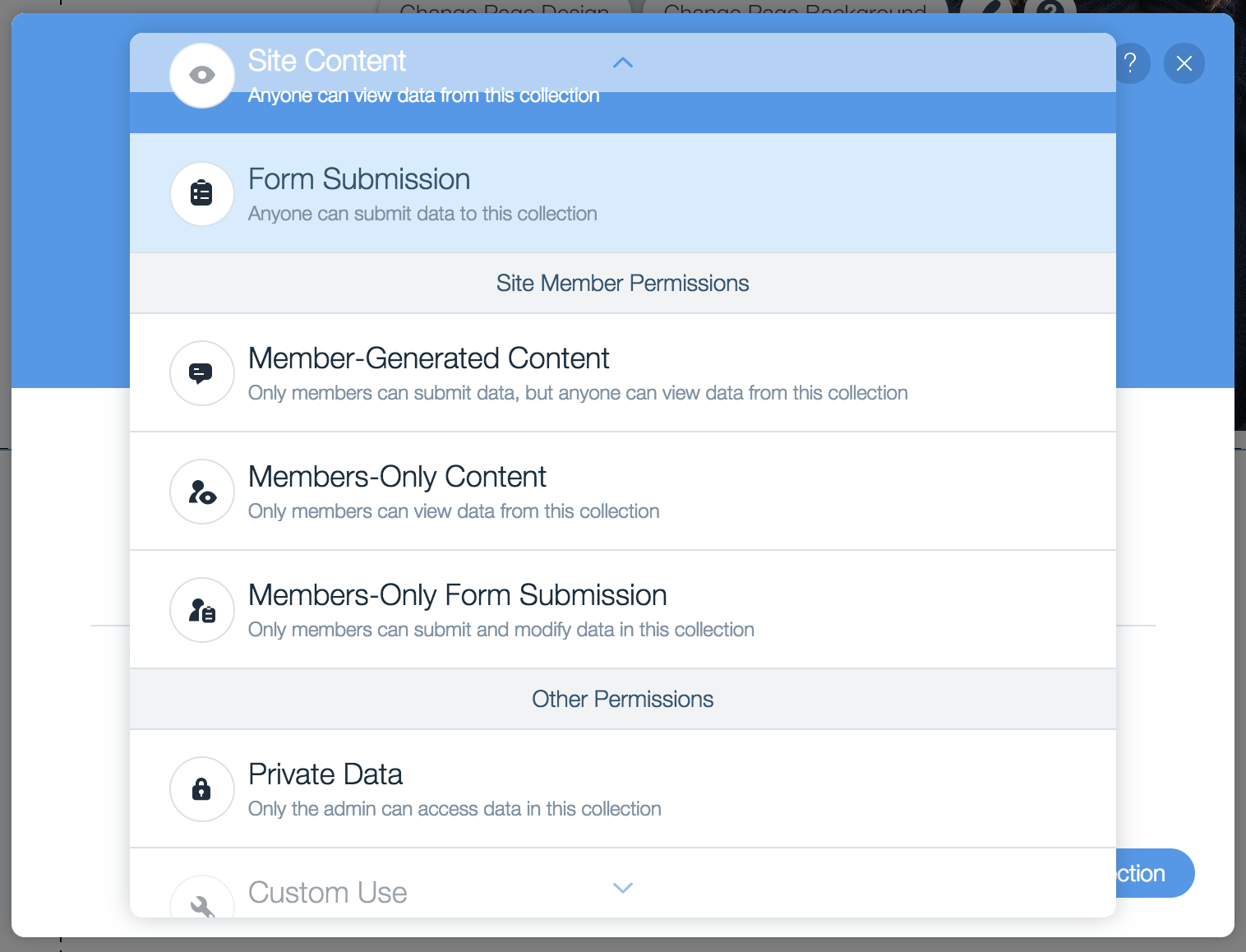Click the Member-Generated Content speech bubble icon

tap(202, 373)
